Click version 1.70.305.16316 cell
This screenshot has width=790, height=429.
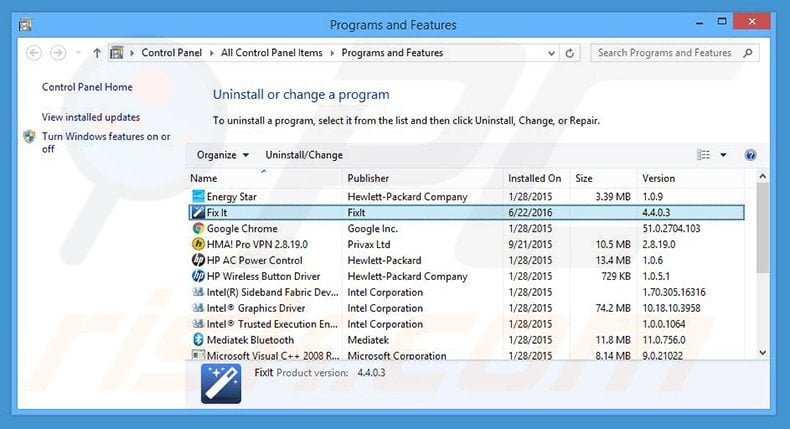(674, 292)
